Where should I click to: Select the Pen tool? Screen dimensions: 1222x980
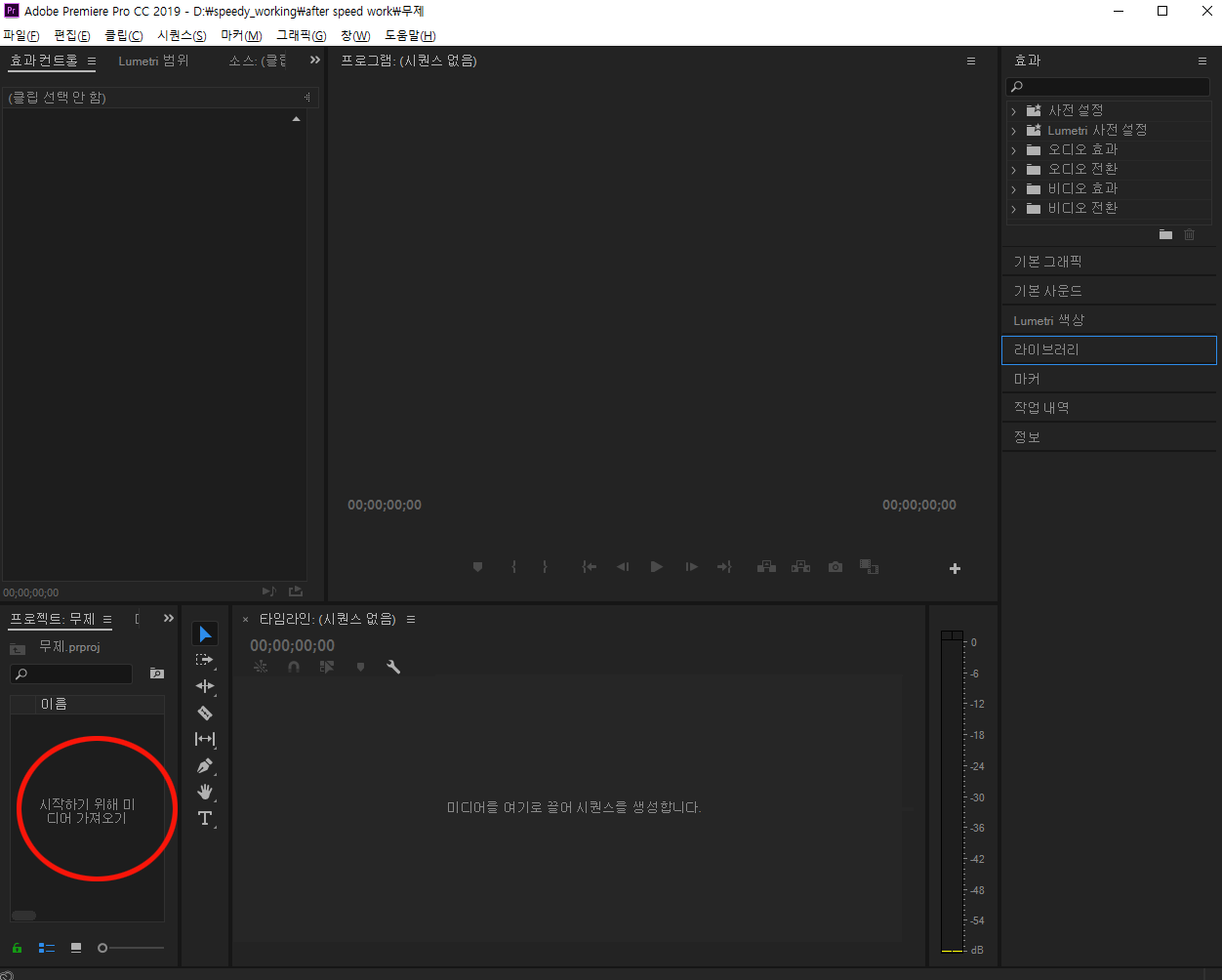[x=205, y=765]
